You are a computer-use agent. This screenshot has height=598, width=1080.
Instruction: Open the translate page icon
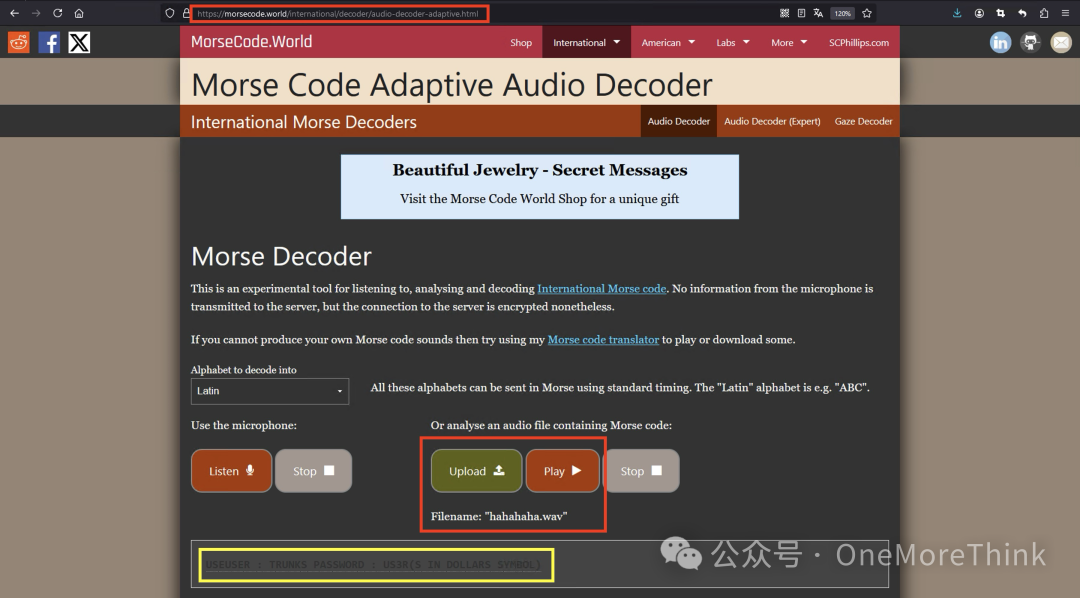(818, 13)
